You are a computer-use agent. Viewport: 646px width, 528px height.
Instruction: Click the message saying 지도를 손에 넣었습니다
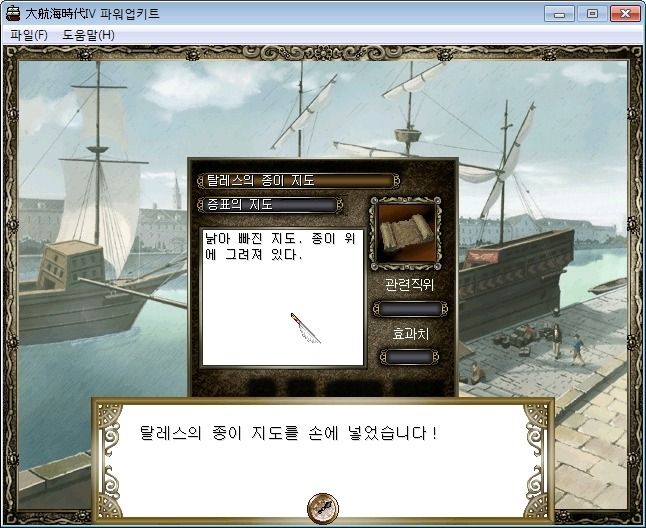[288, 433]
